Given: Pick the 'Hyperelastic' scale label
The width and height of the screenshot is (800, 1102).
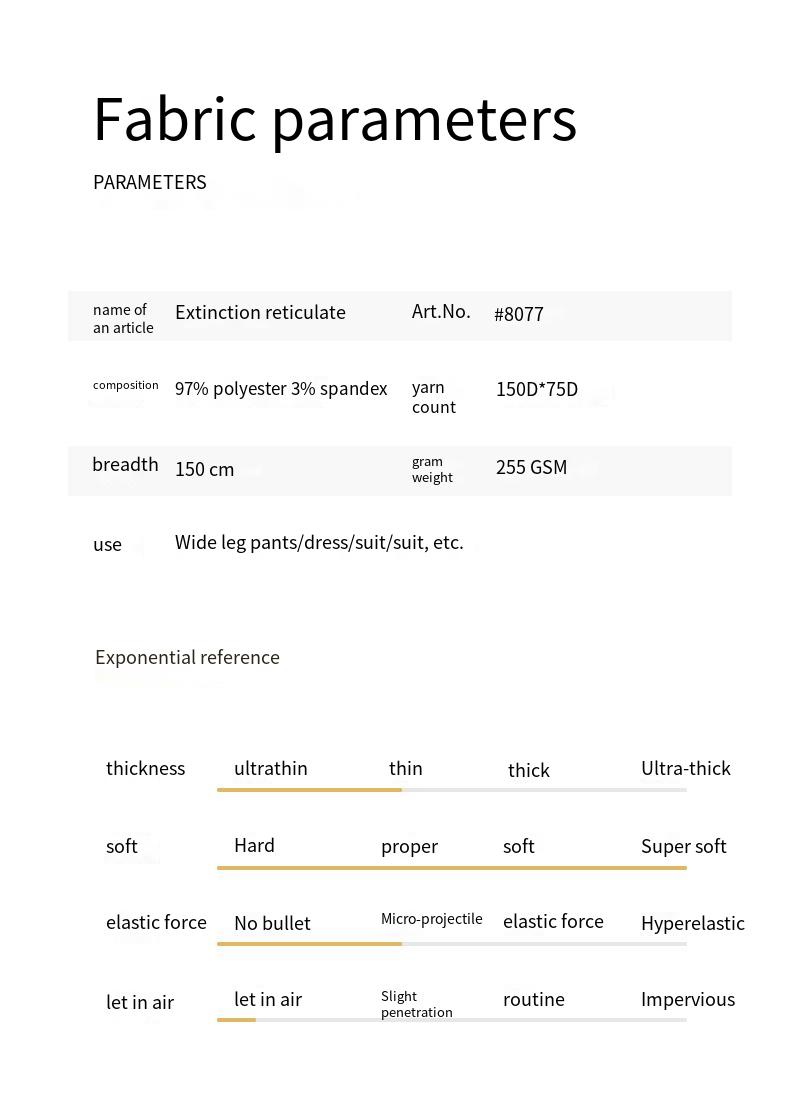Looking at the screenshot, I should click(x=692, y=923).
